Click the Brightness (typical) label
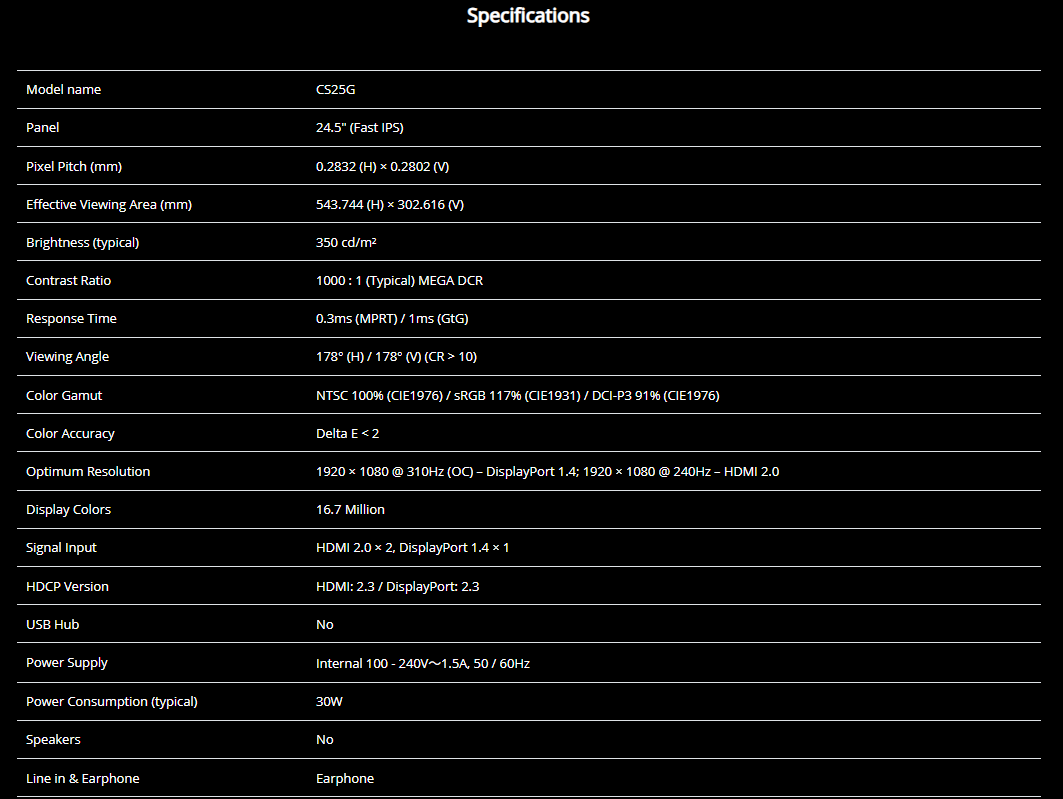This screenshot has height=799, width=1063. pos(82,243)
